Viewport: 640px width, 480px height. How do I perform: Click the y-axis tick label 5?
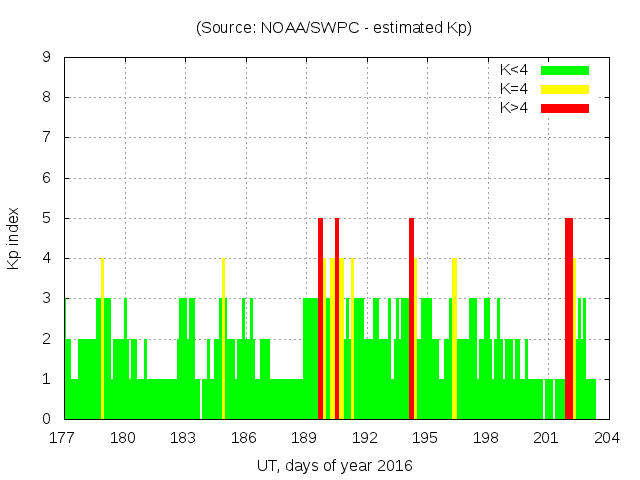(47, 218)
